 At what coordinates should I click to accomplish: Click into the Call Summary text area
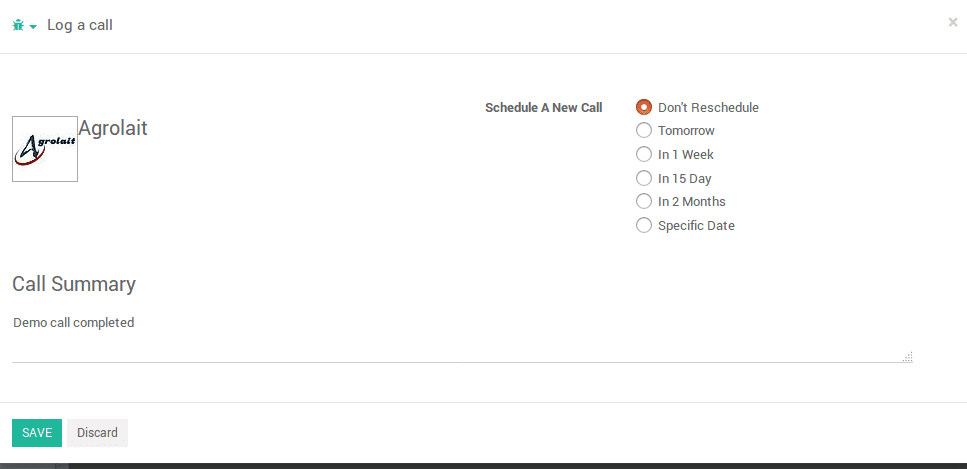pyautogui.click(x=463, y=337)
